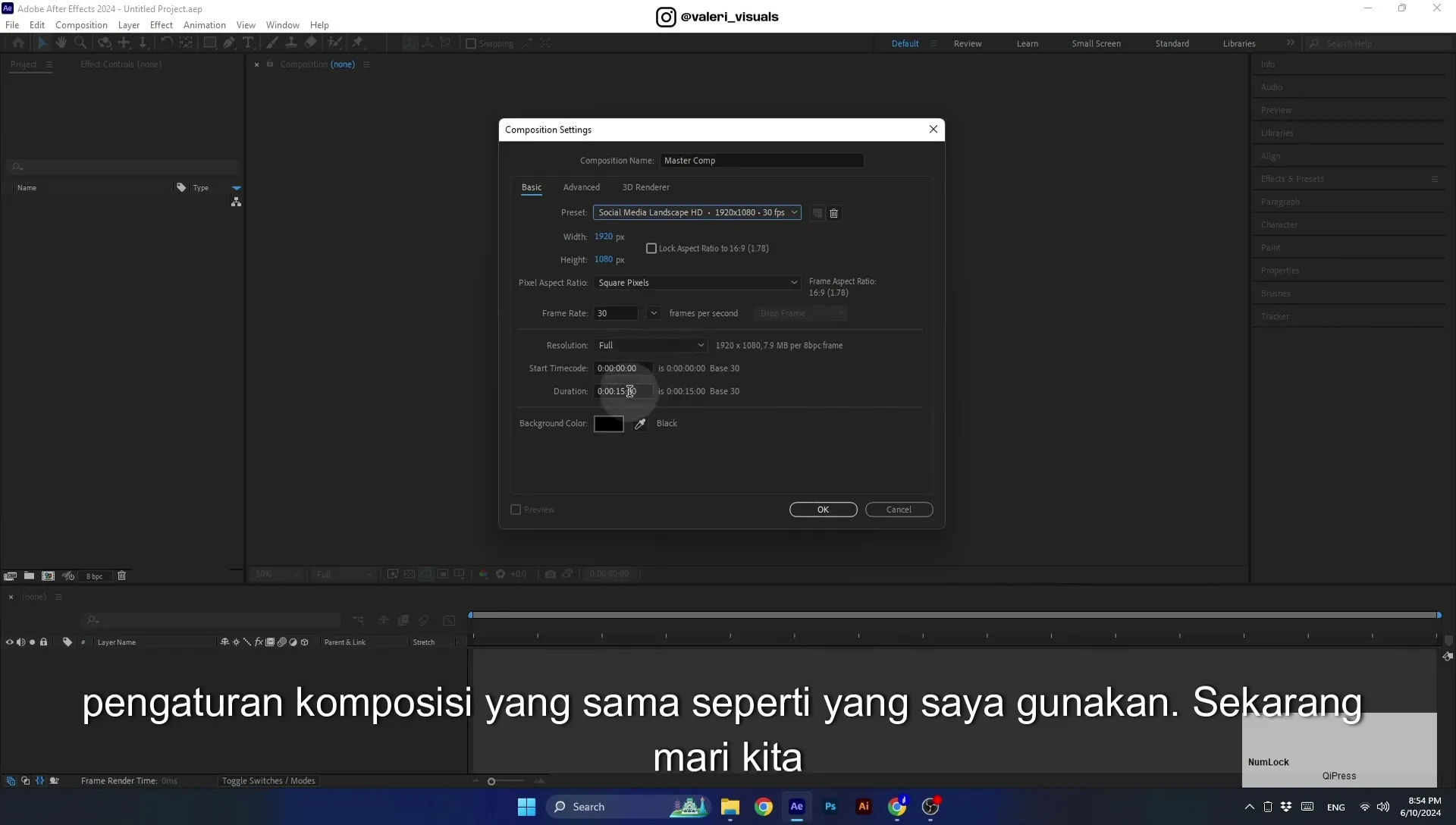Click the Composition Name field
This screenshot has height=825, width=1456.
(x=761, y=161)
